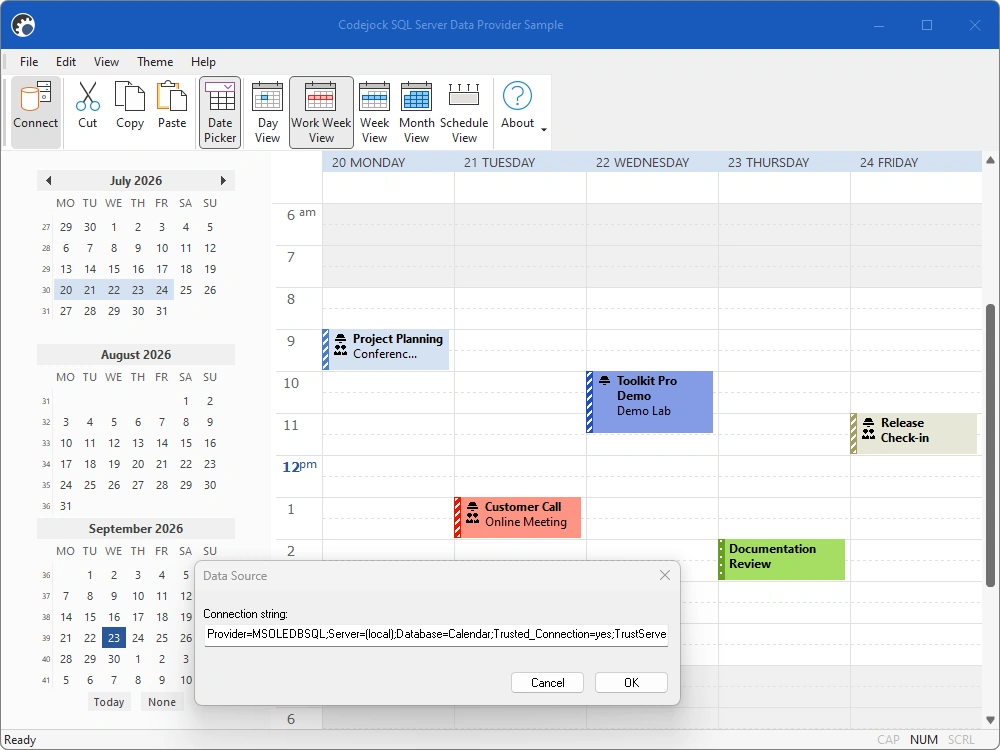Click the Today button
Viewport: 1000px width, 750px height.
pos(109,702)
